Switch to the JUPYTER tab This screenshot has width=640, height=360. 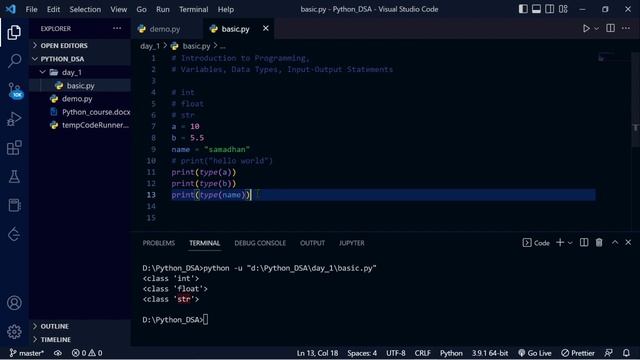(351, 243)
